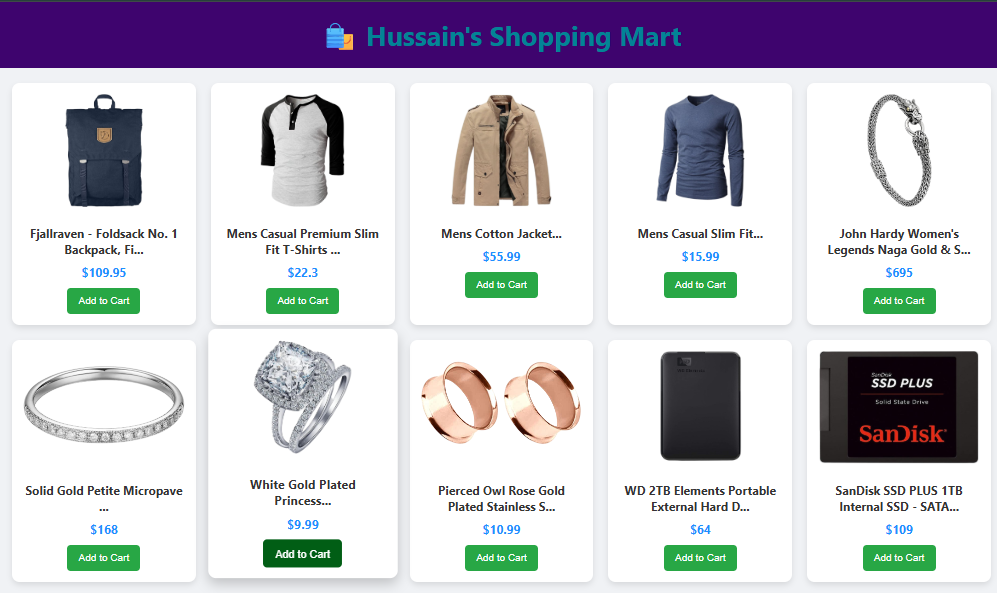This screenshot has height=593, width=997.
Task: Select the White Gold princess ring image
Action: tap(303, 397)
